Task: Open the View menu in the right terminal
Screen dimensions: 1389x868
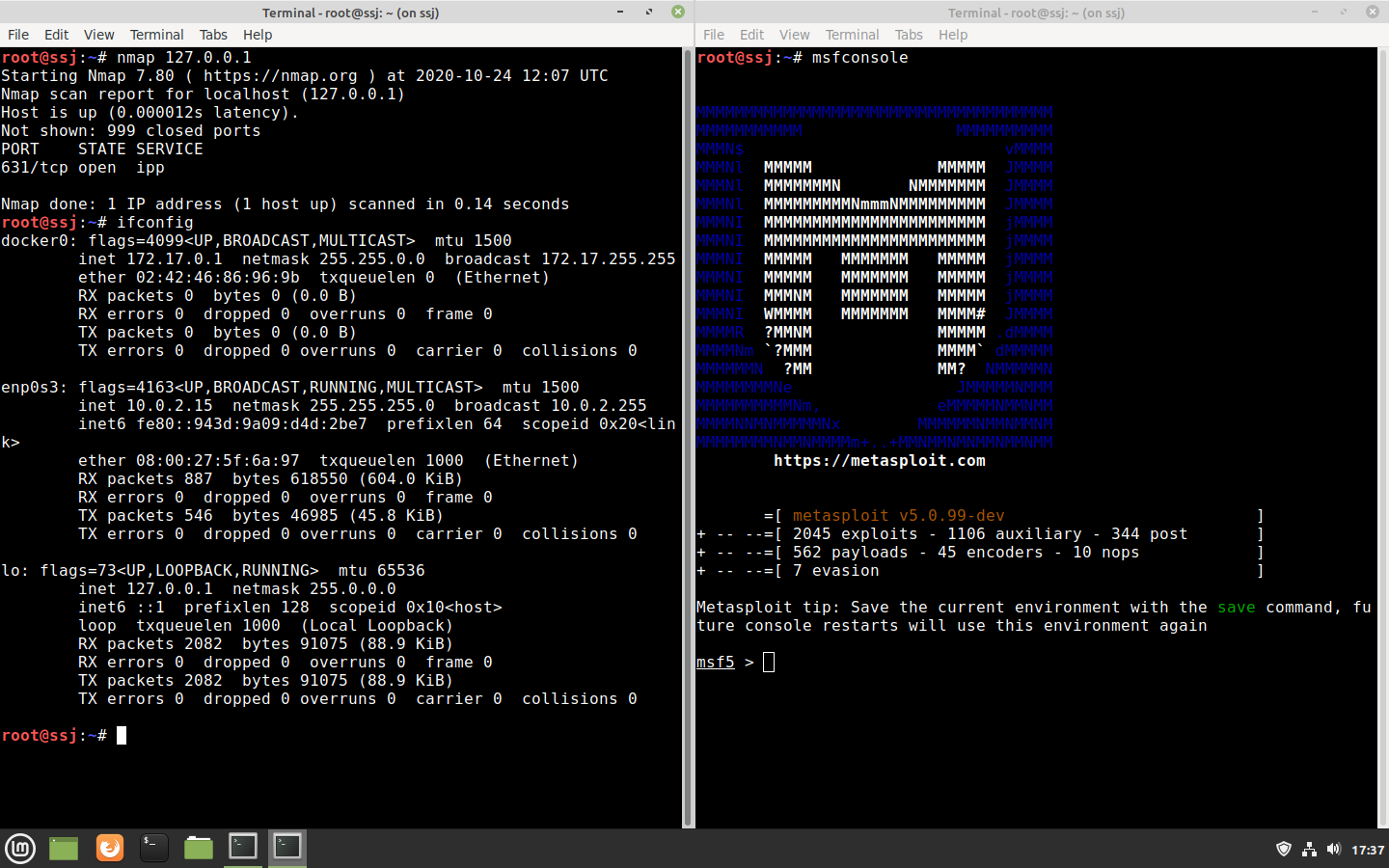Action: pos(794,34)
